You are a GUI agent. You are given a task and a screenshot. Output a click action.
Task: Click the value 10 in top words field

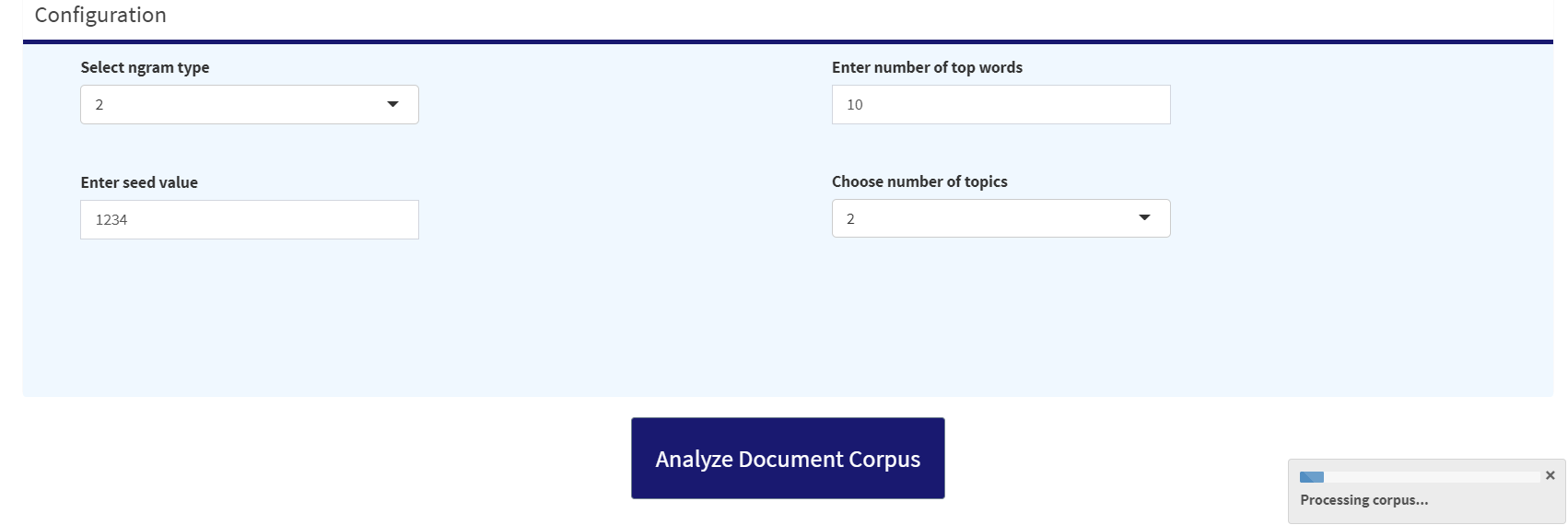click(x=855, y=105)
